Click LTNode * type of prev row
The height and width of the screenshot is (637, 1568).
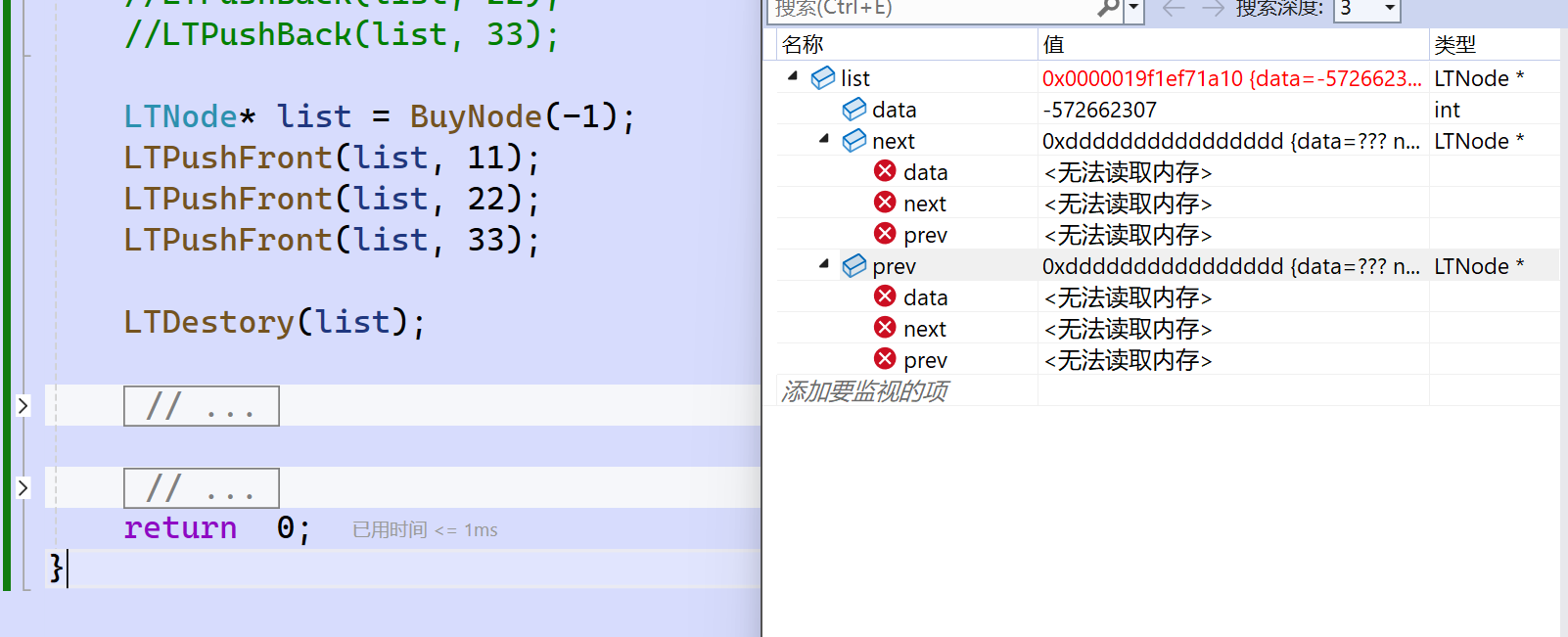(1479, 266)
